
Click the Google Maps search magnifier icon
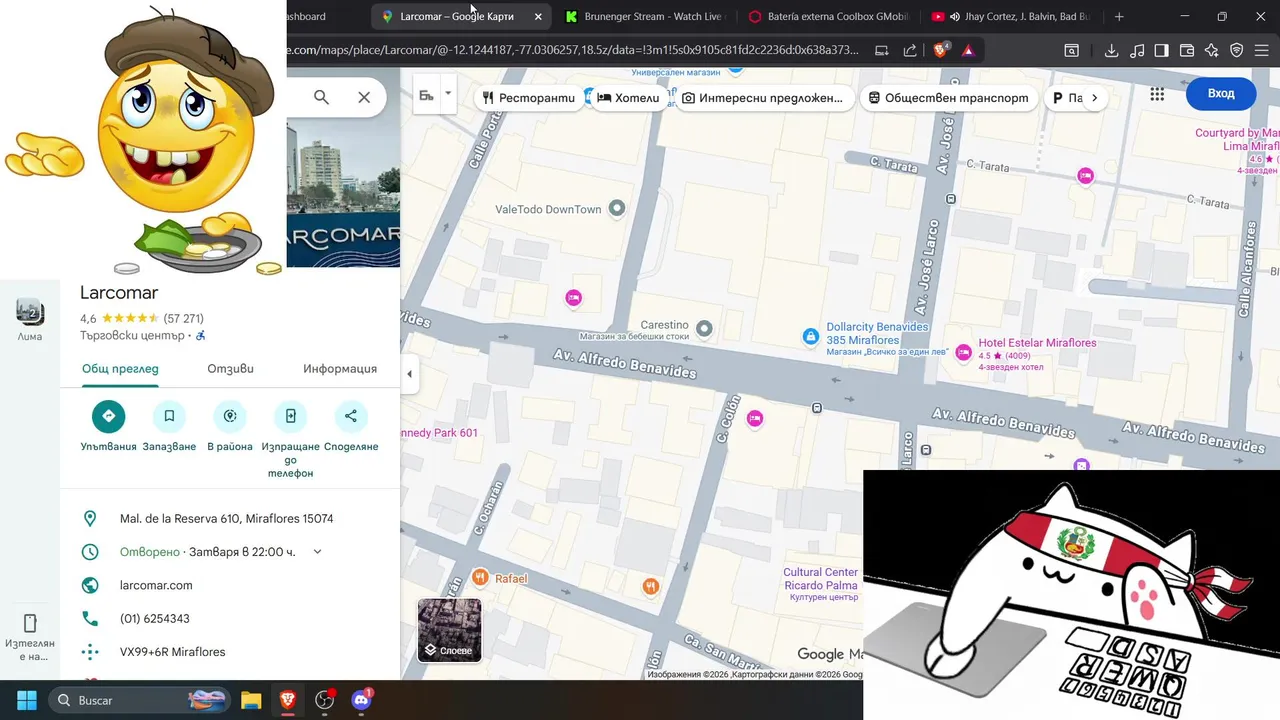tap(321, 97)
